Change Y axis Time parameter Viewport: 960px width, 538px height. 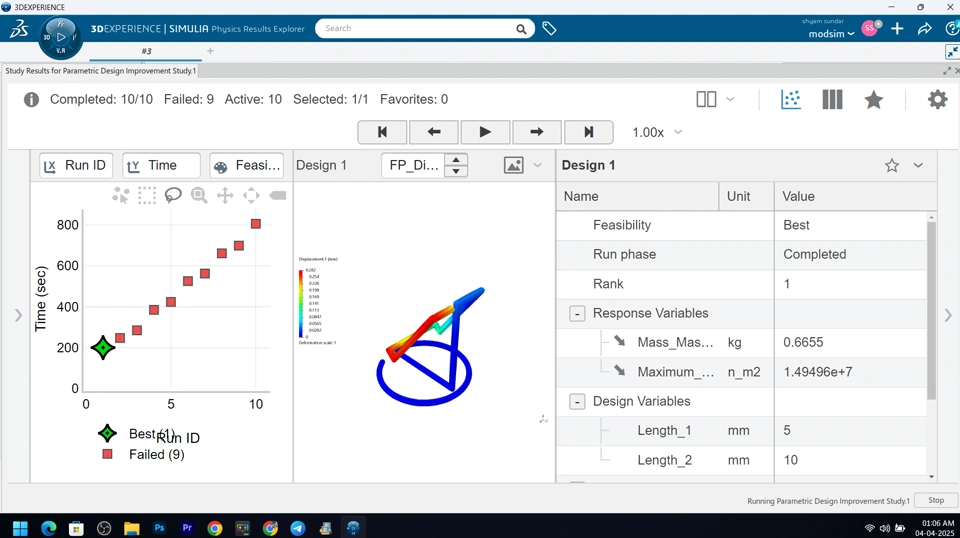(161, 165)
